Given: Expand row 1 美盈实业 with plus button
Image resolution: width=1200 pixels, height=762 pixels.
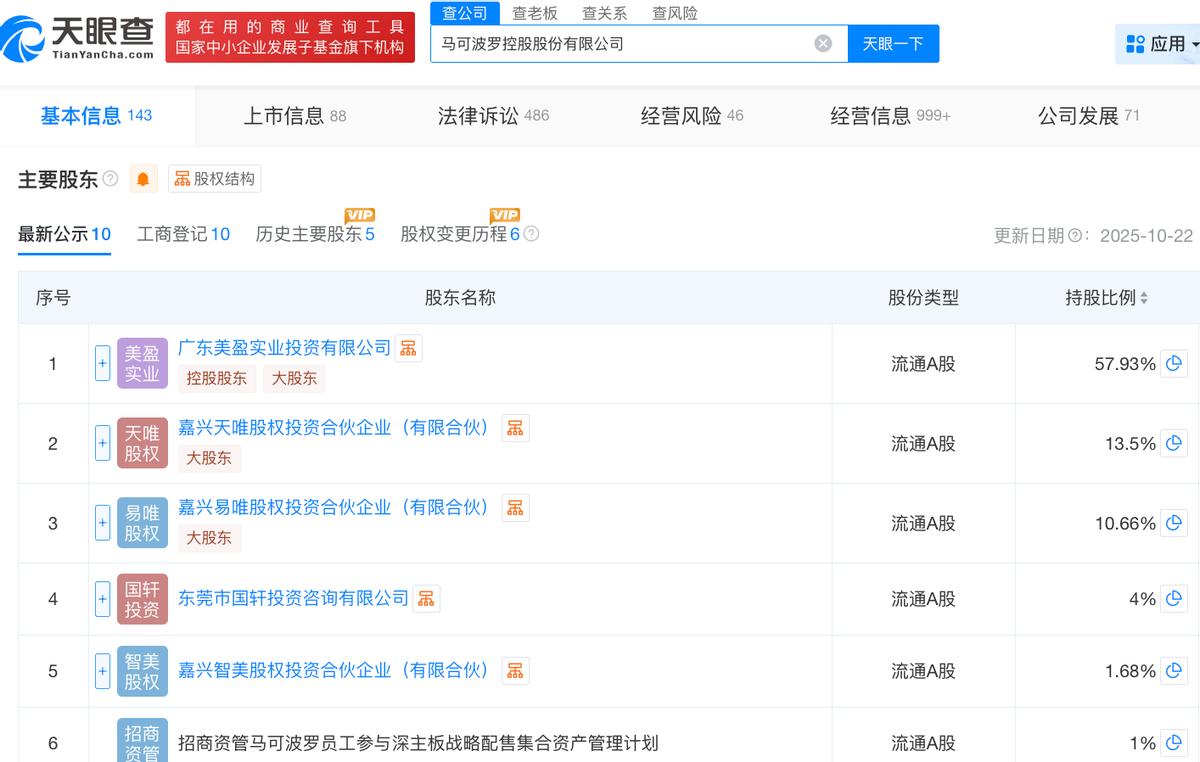Looking at the screenshot, I should coord(102,363).
